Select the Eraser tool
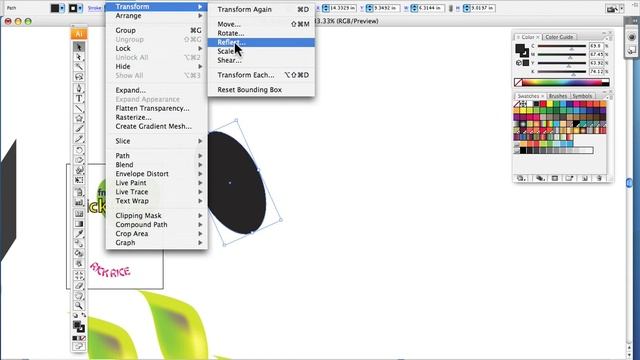The width and height of the screenshot is (640, 360). click(79, 286)
